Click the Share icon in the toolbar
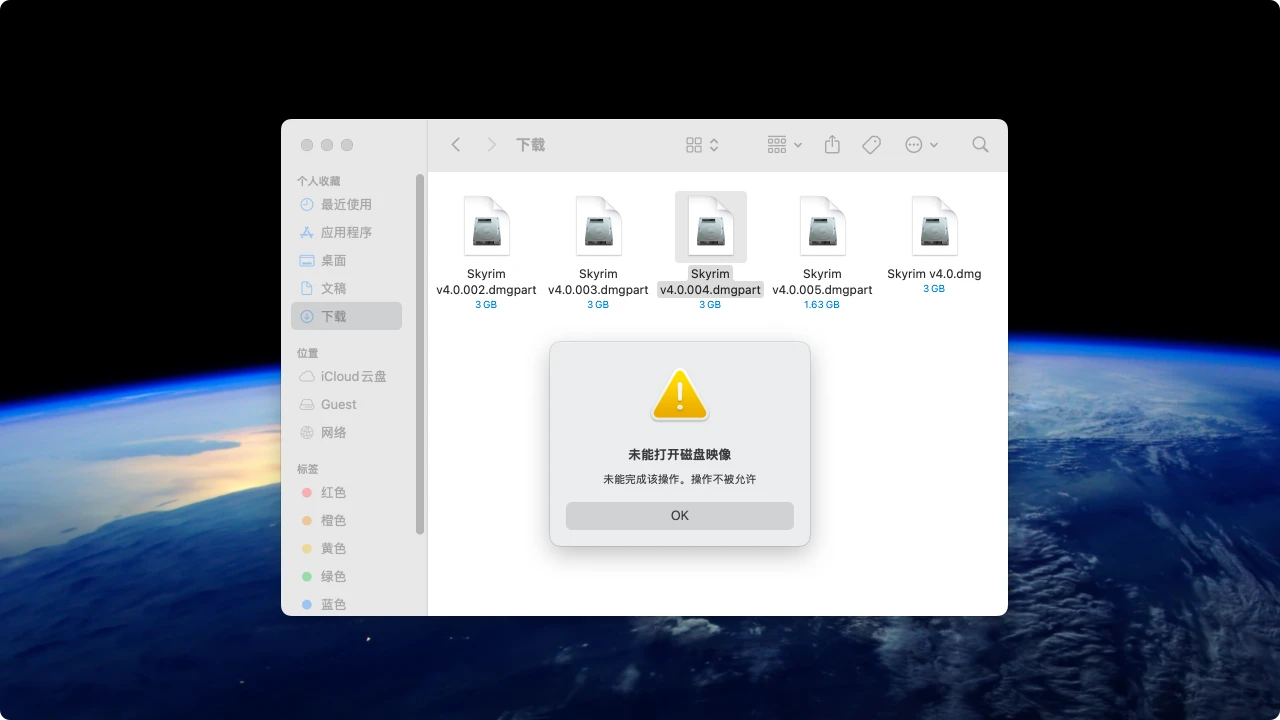This screenshot has width=1280, height=720. [832, 145]
